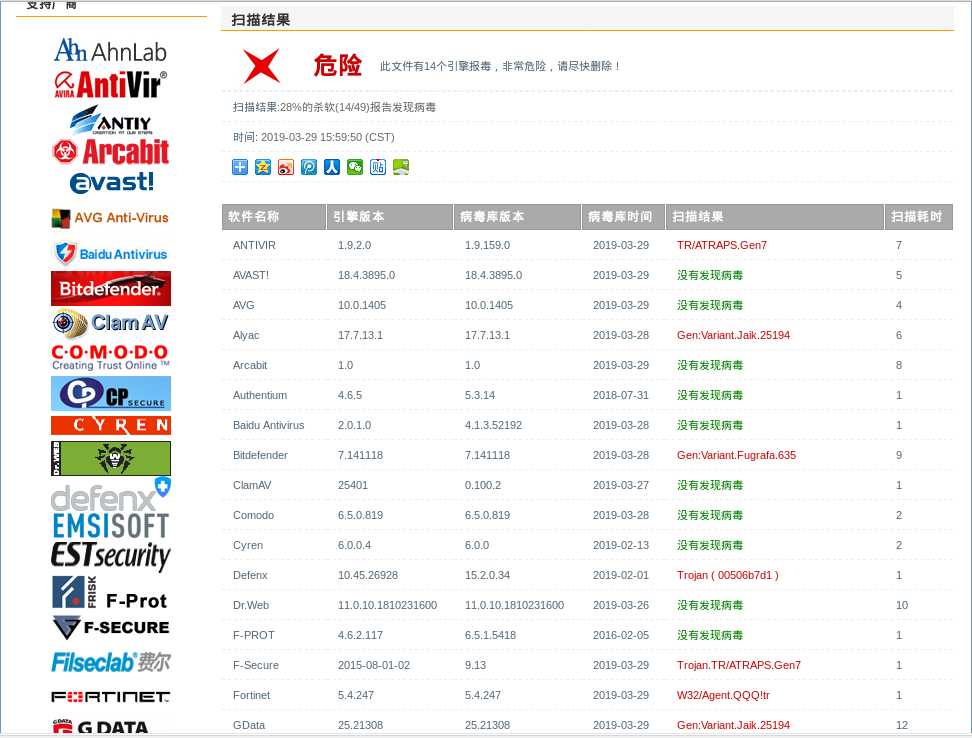Viewport: 972px width, 738px height.
Task: Share to Sina Weibo icon
Action: 286,167
